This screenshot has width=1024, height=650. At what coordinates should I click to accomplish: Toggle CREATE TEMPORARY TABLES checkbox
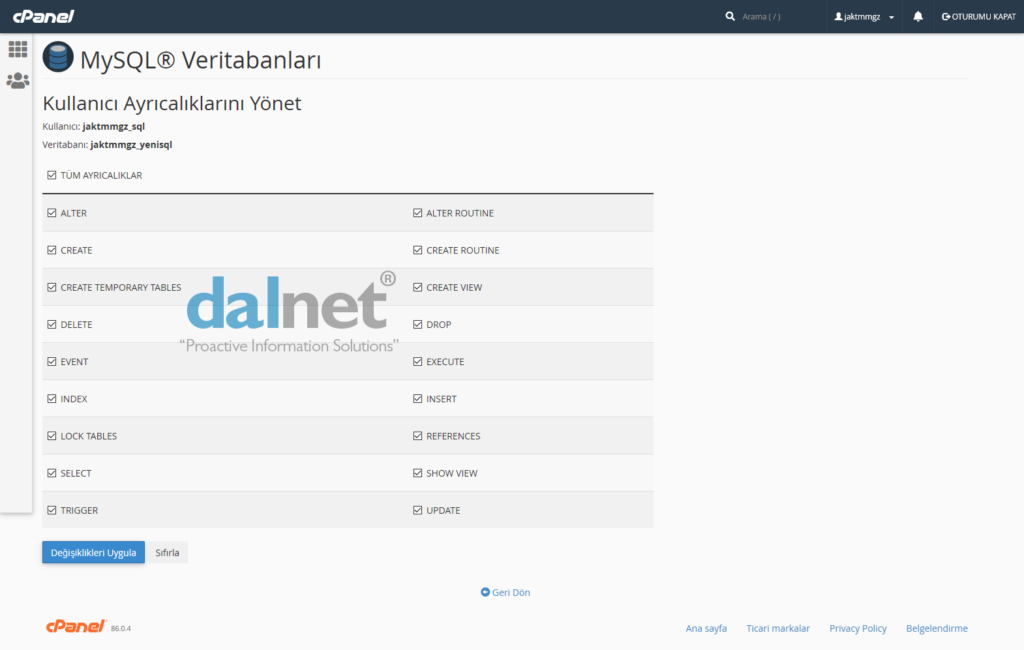pos(52,287)
